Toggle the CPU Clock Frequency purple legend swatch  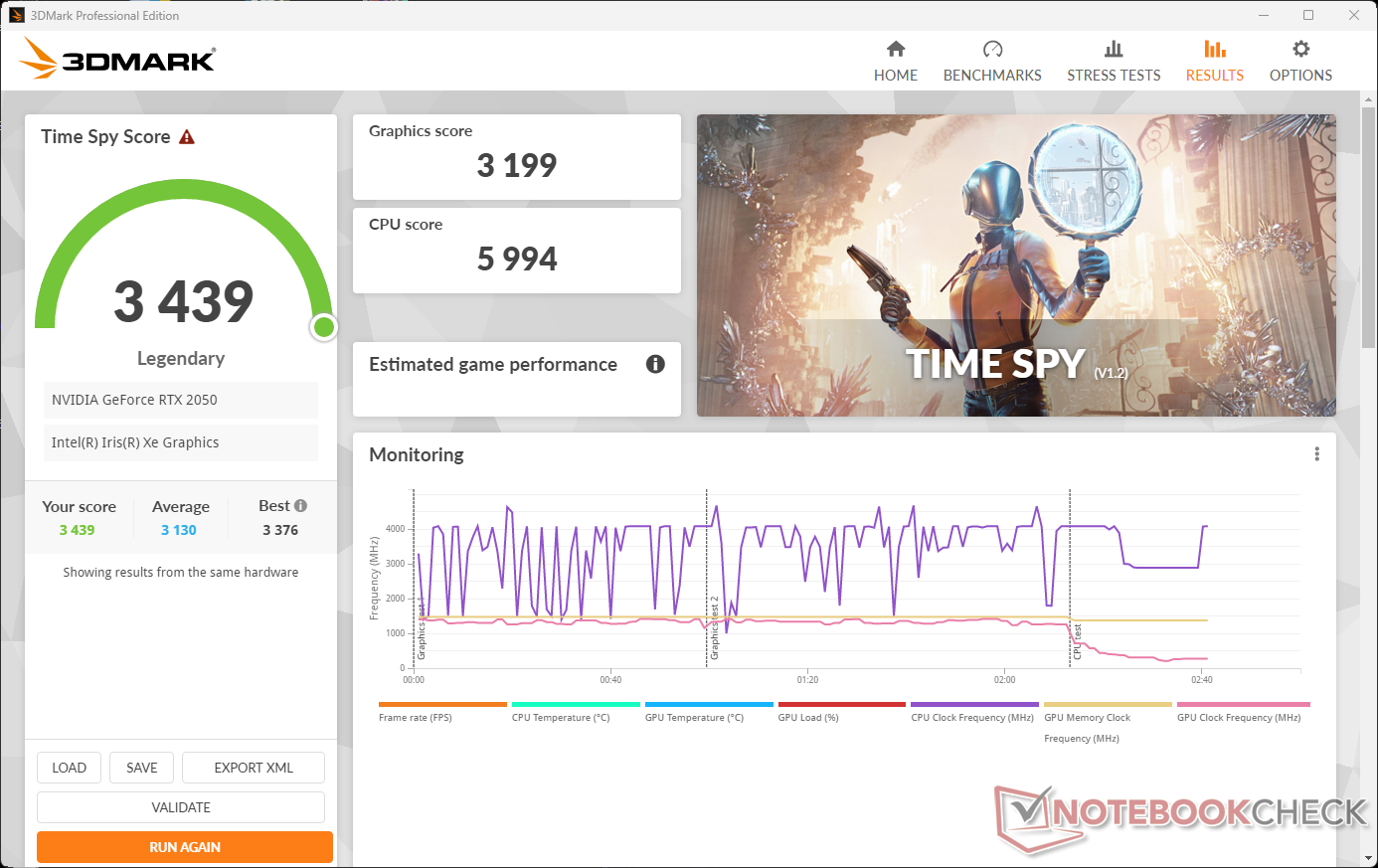(974, 704)
